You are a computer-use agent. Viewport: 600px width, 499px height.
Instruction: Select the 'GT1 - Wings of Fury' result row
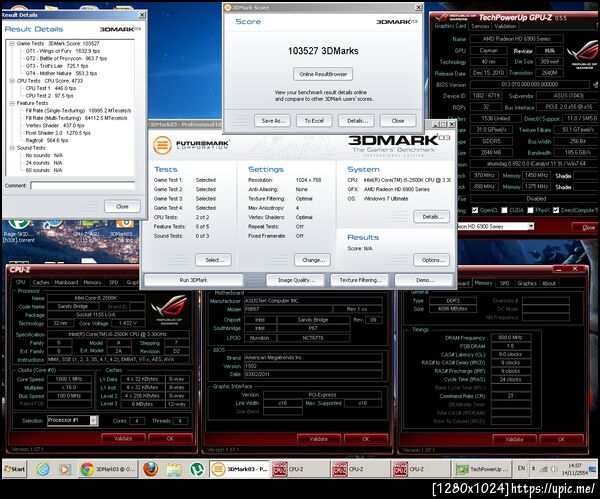[x=62, y=51]
